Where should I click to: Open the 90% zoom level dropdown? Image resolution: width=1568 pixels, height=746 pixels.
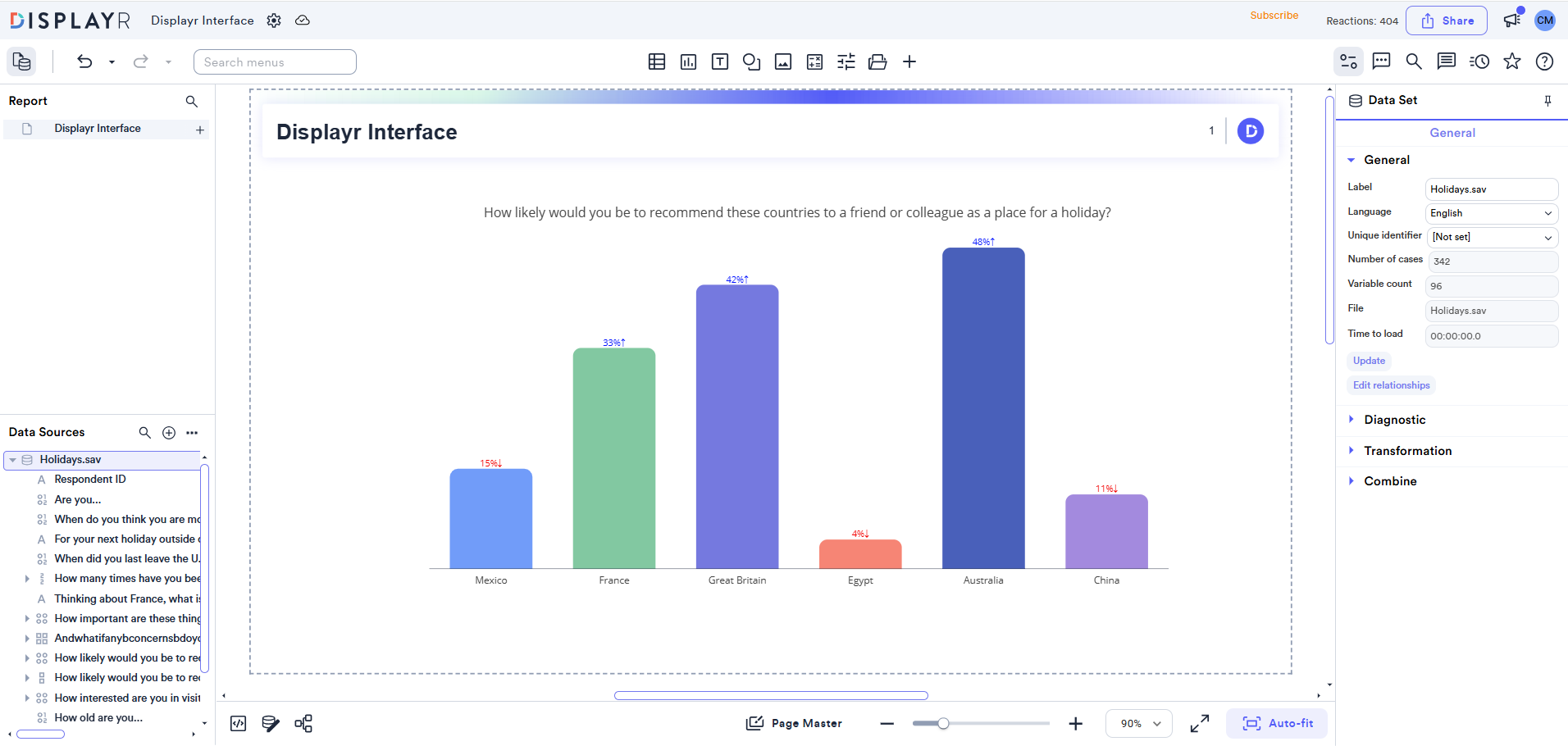pyautogui.click(x=1139, y=724)
